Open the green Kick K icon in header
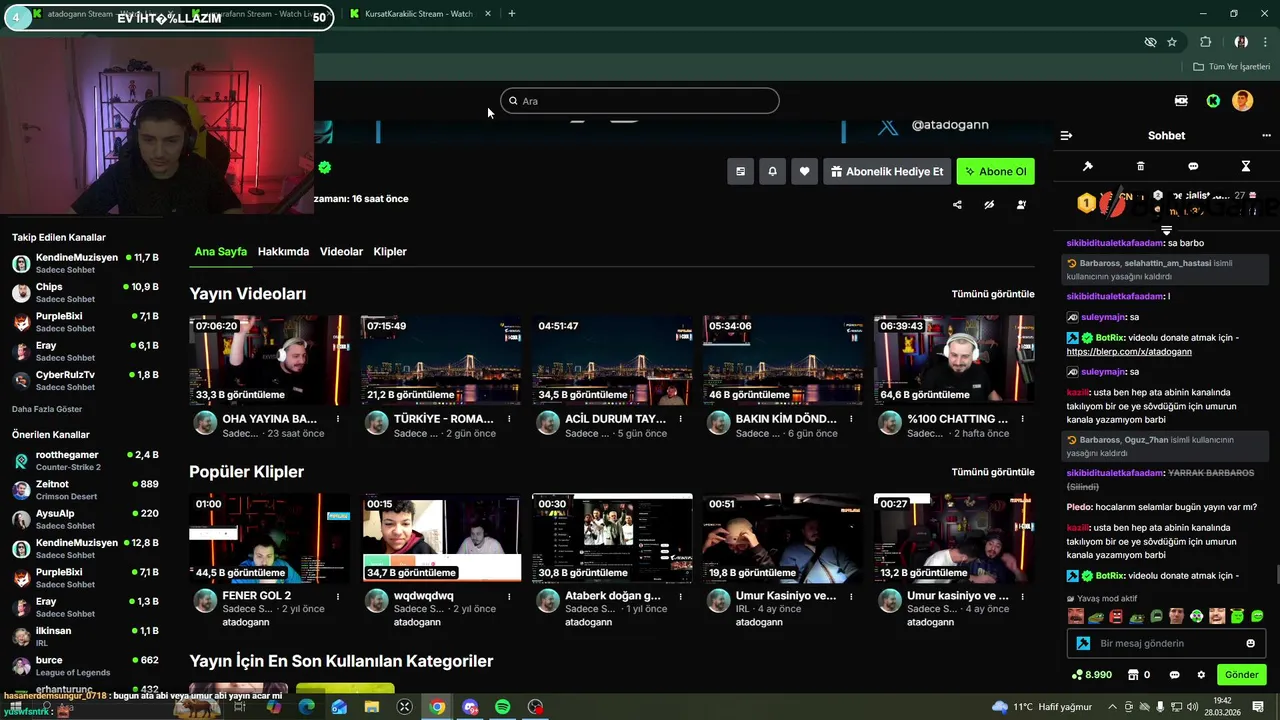This screenshot has height=720, width=1280. [x=1213, y=101]
